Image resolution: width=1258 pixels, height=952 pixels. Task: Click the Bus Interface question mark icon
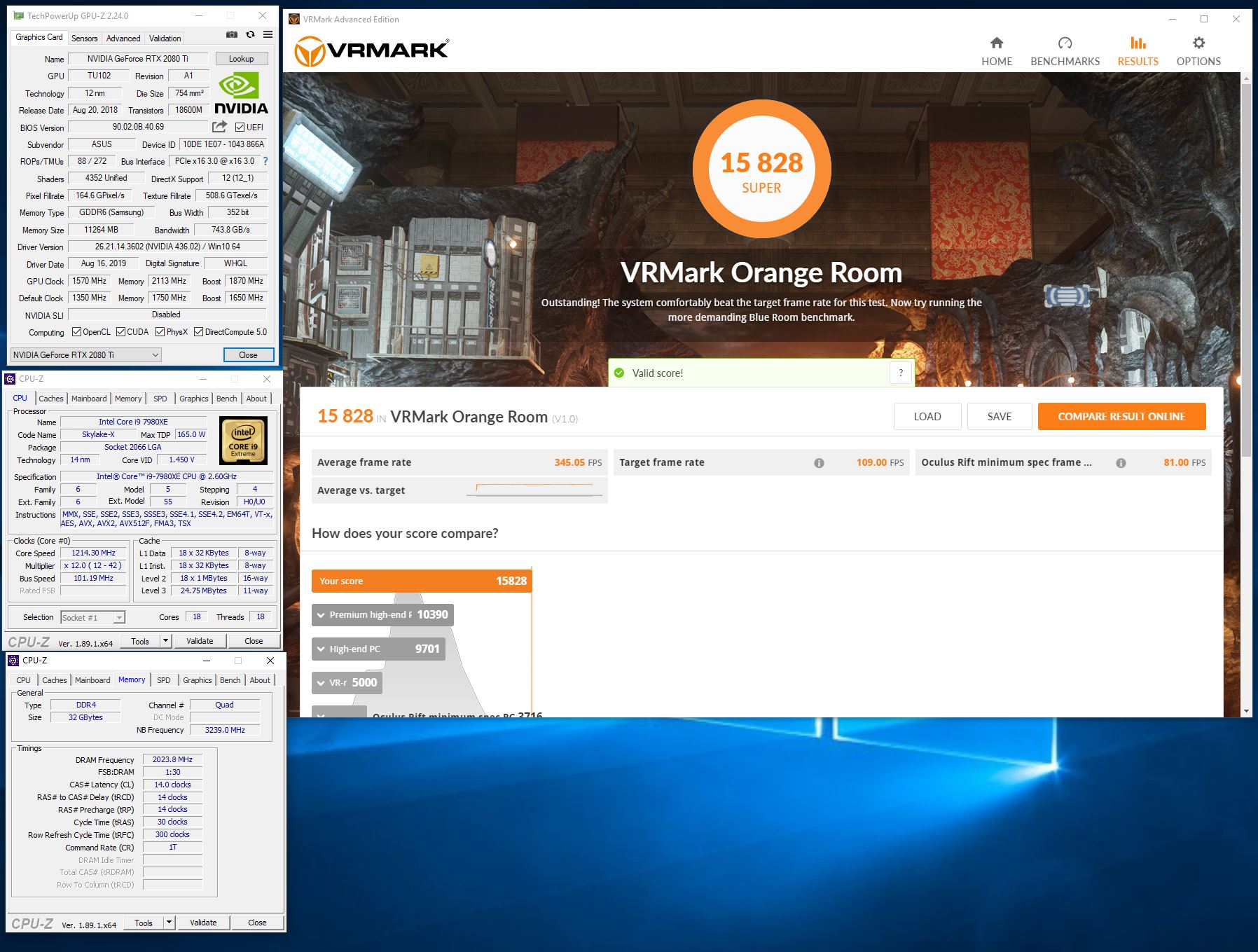265,161
